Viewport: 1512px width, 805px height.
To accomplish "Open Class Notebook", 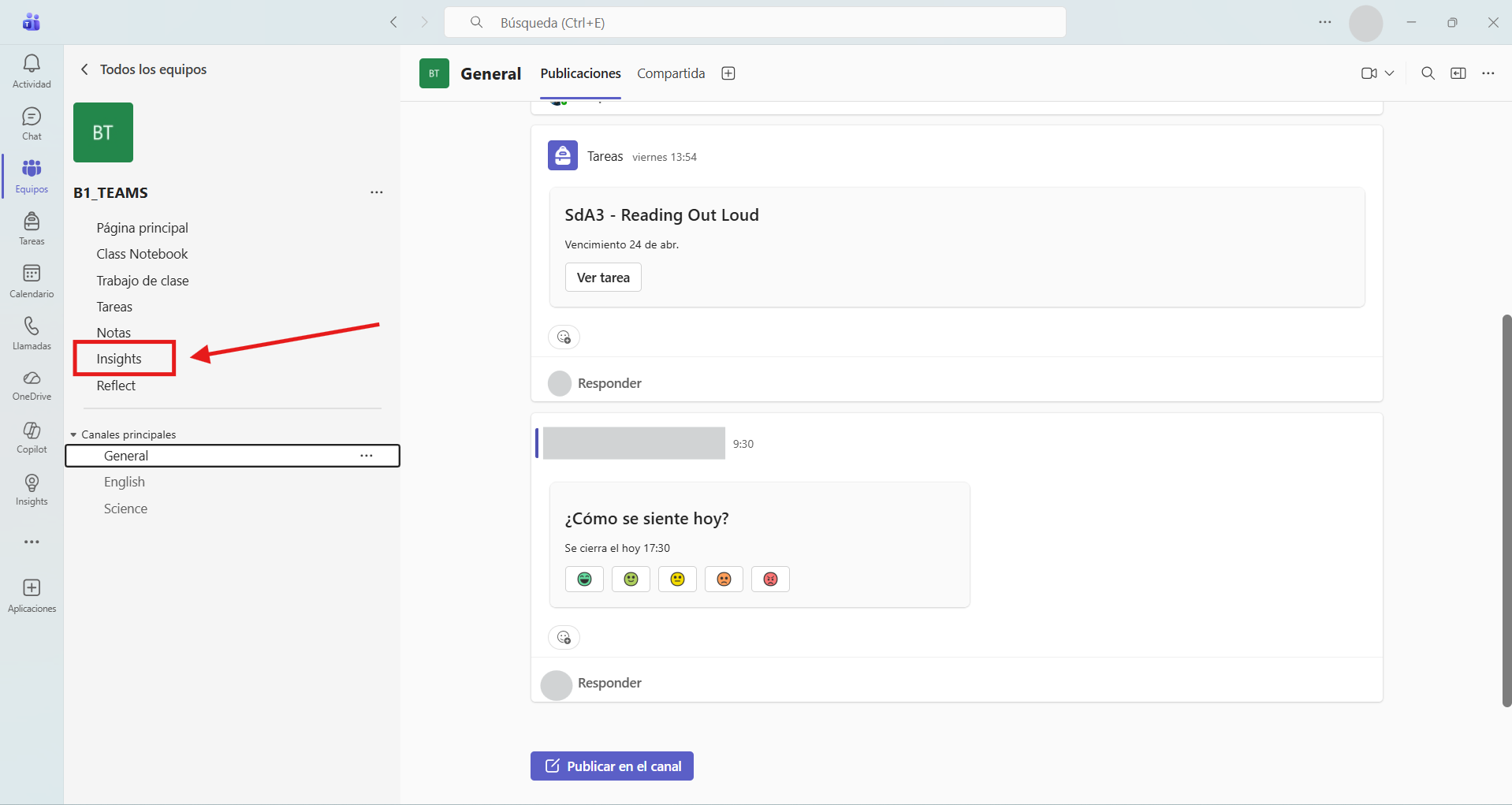I will (143, 254).
